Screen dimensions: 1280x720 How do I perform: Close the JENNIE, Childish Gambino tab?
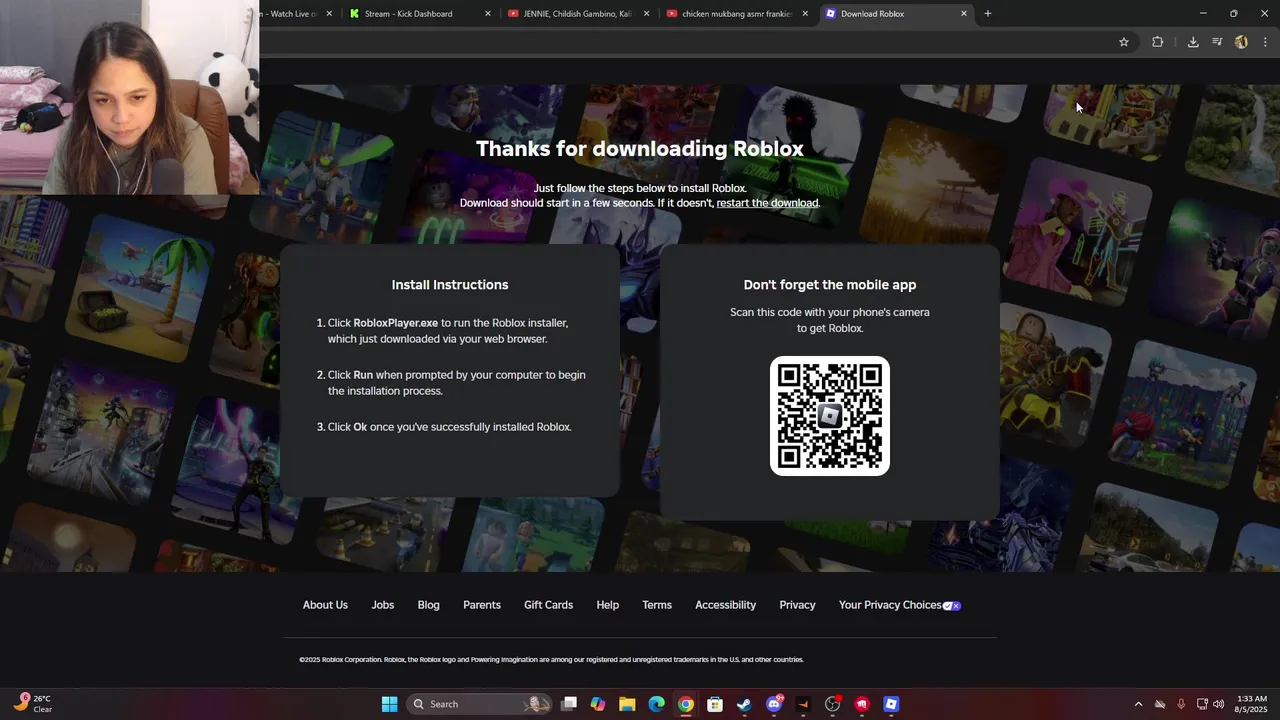[x=647, y=14]
